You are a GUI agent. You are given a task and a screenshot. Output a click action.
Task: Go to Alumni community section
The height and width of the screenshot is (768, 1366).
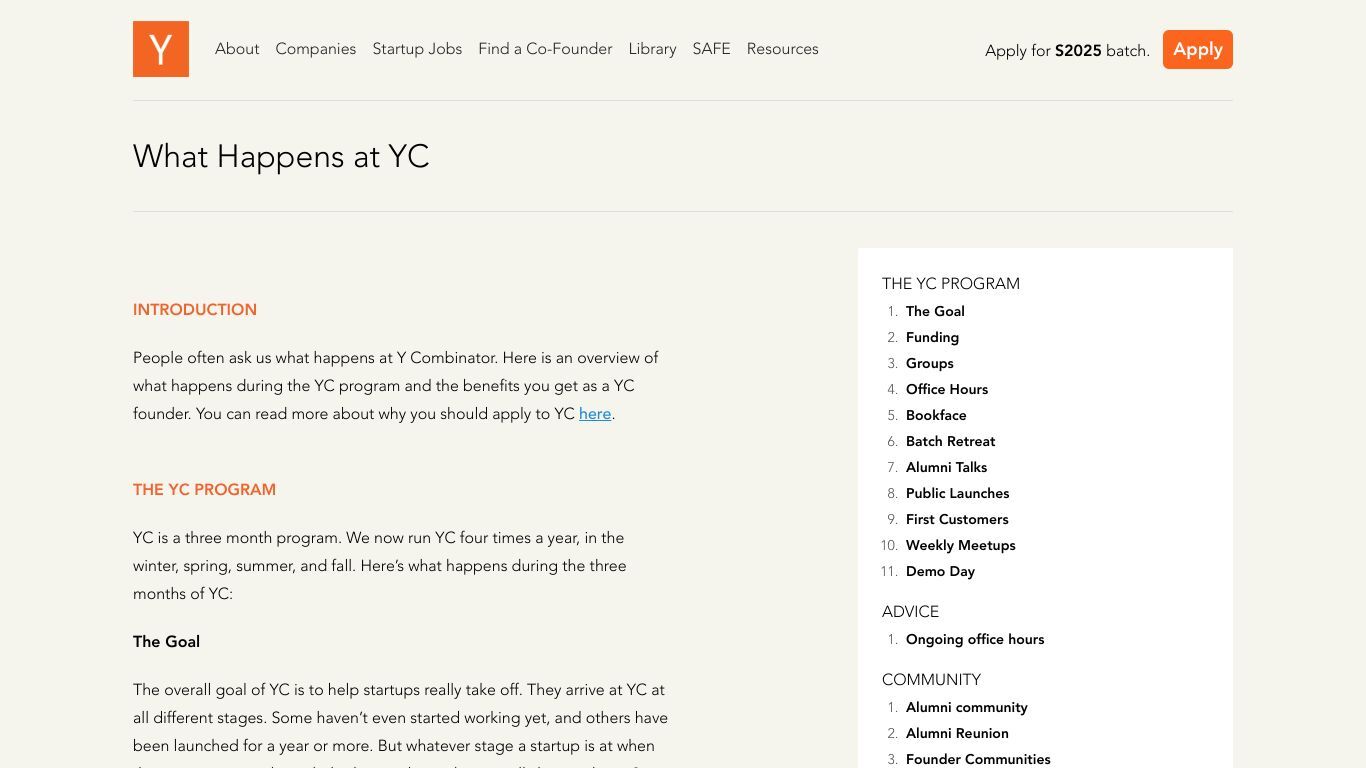967,707
